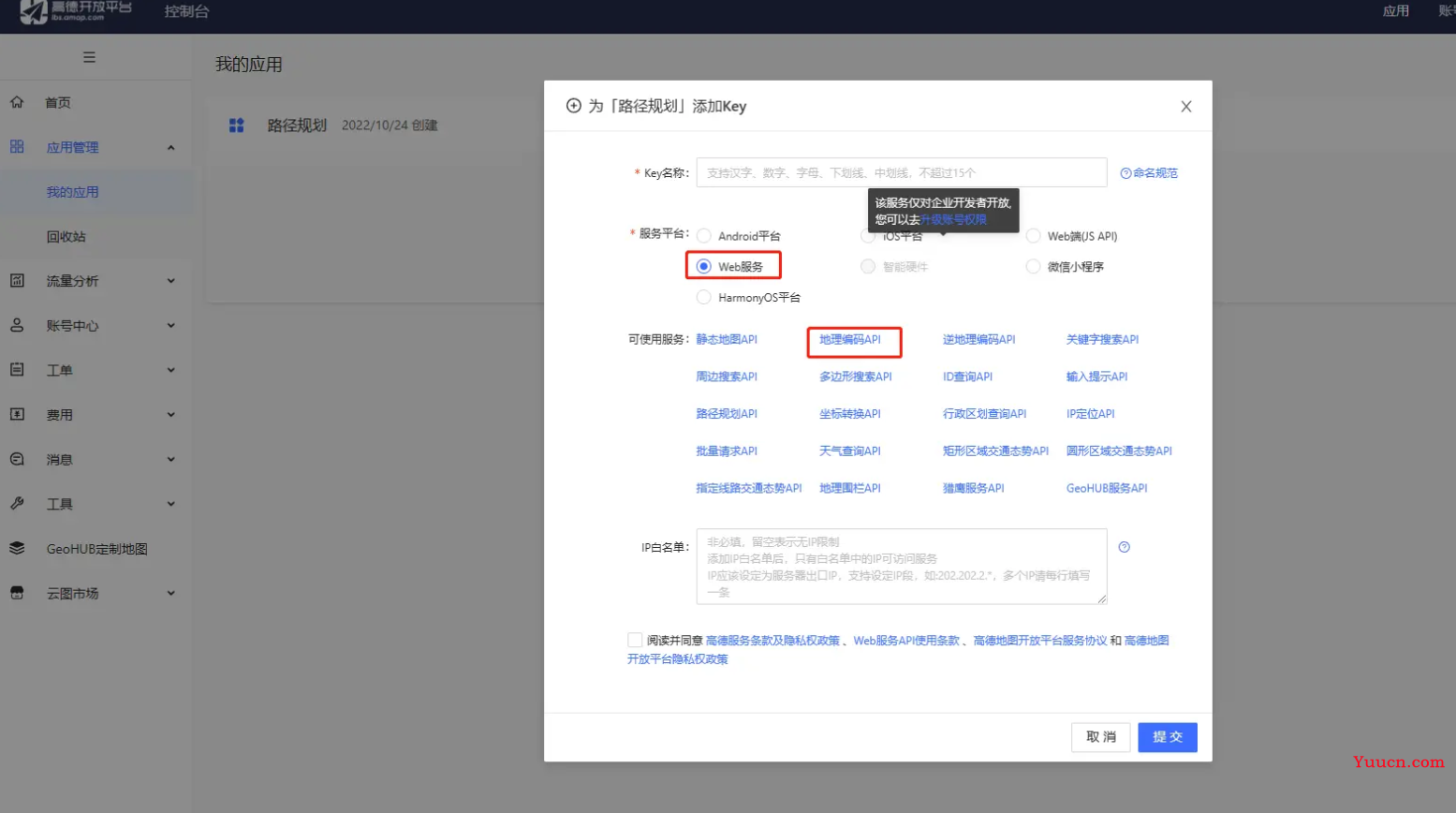Collapse the 应用管理 menu section
This screenshot has width=1456, height=813.
(171, 147)
